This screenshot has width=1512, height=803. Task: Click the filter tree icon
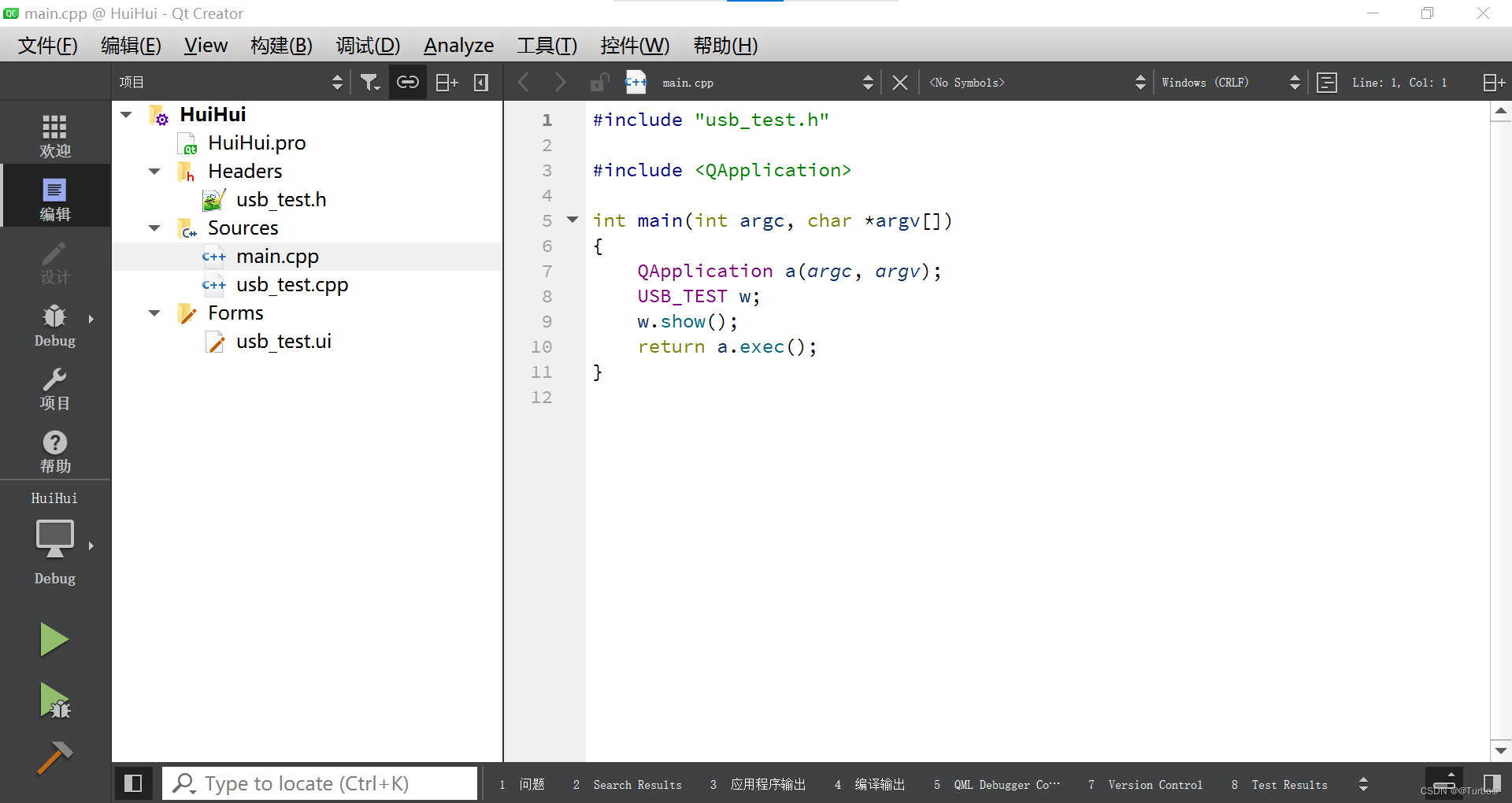(370, 82)
